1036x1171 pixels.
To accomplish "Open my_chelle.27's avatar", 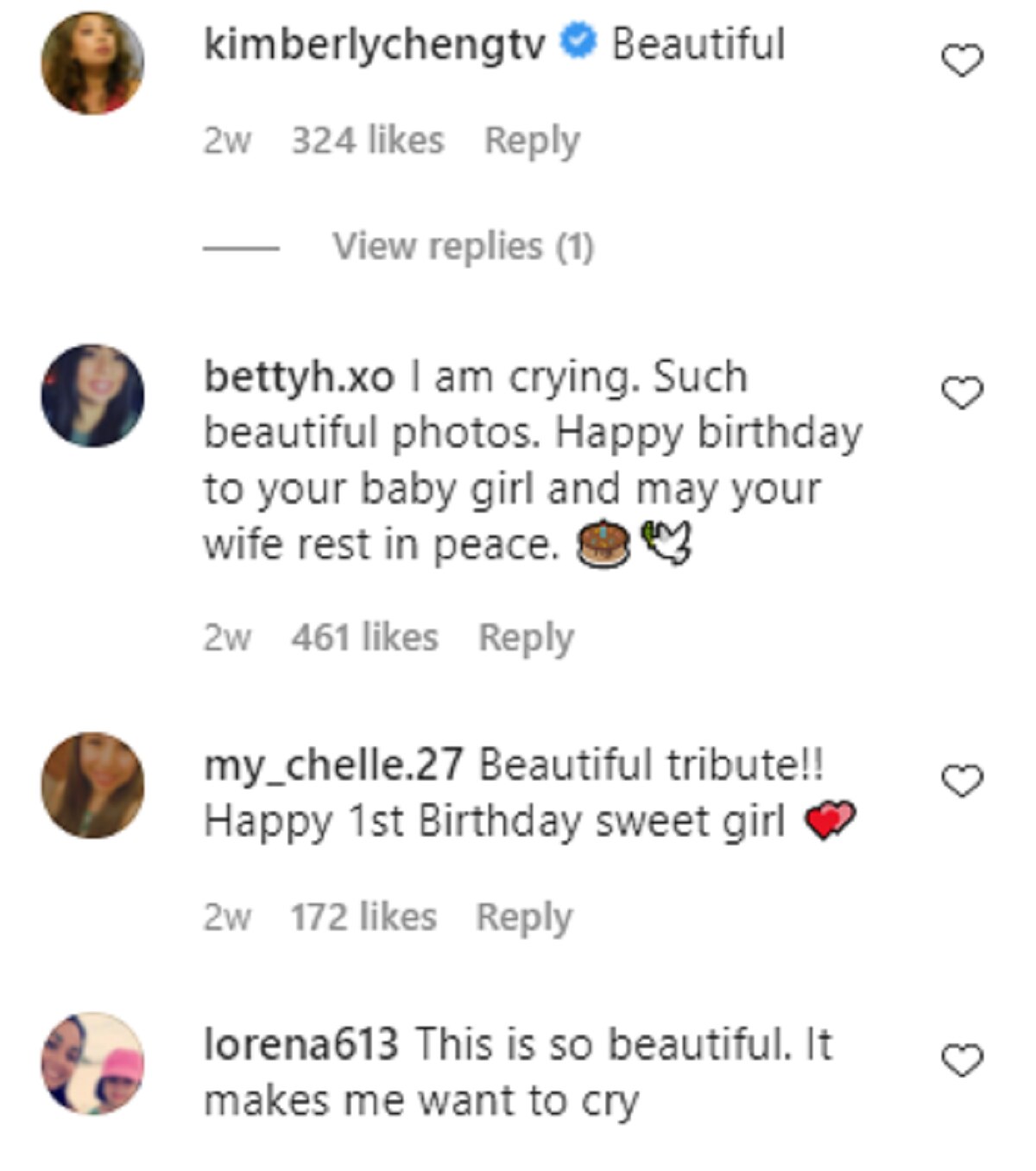I will pyautogui.click(x=92, y=785).
